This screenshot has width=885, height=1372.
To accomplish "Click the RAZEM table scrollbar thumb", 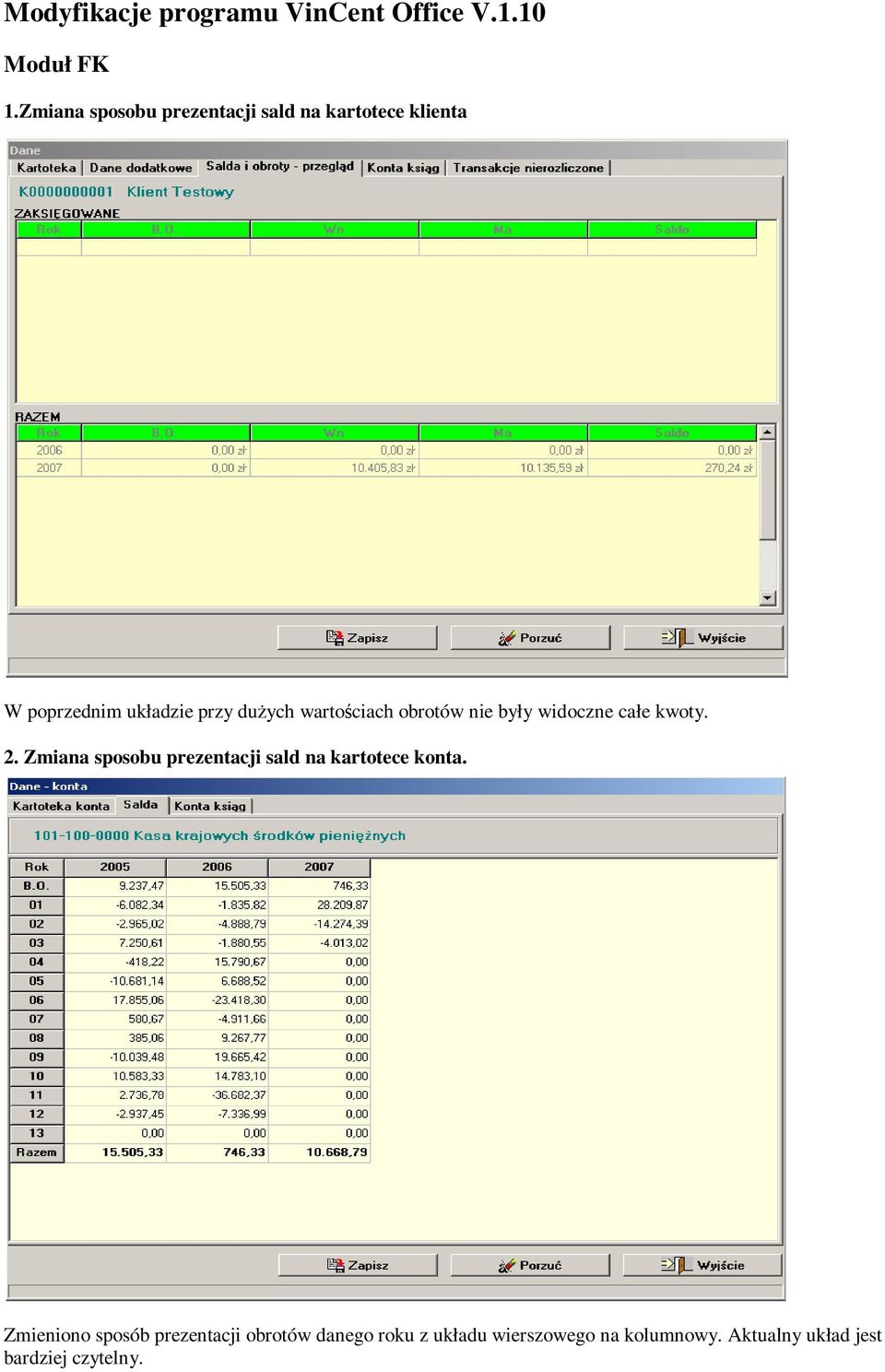I will pyautogui.click(x=767, y=490).
